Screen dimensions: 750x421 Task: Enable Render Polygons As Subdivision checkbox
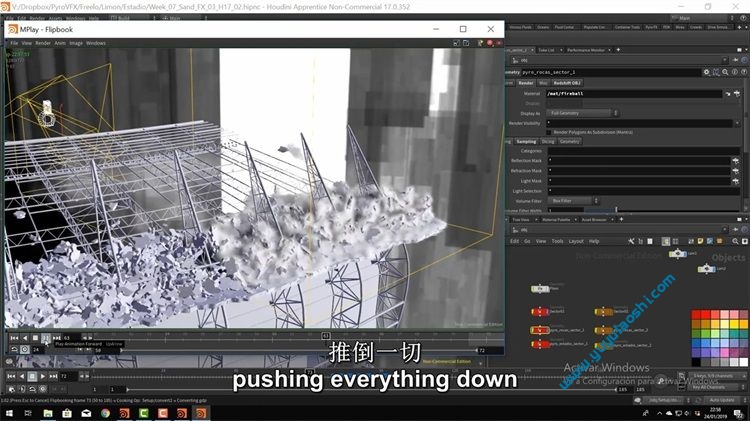[549, 133]
